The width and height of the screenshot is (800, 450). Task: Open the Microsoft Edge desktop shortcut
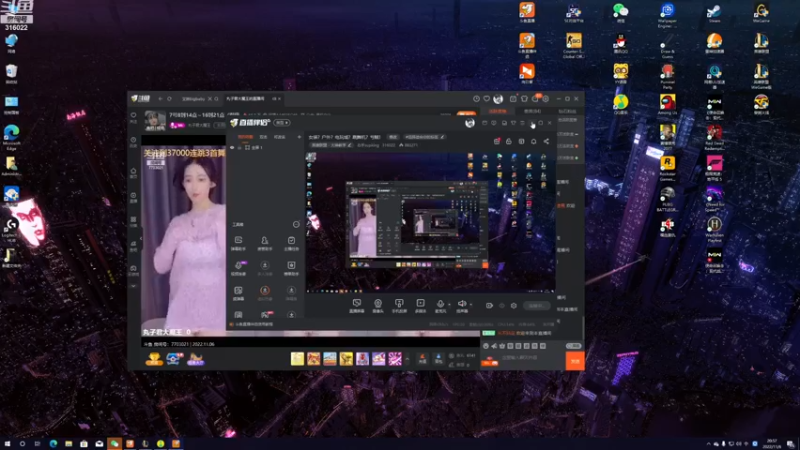point(11,137)
